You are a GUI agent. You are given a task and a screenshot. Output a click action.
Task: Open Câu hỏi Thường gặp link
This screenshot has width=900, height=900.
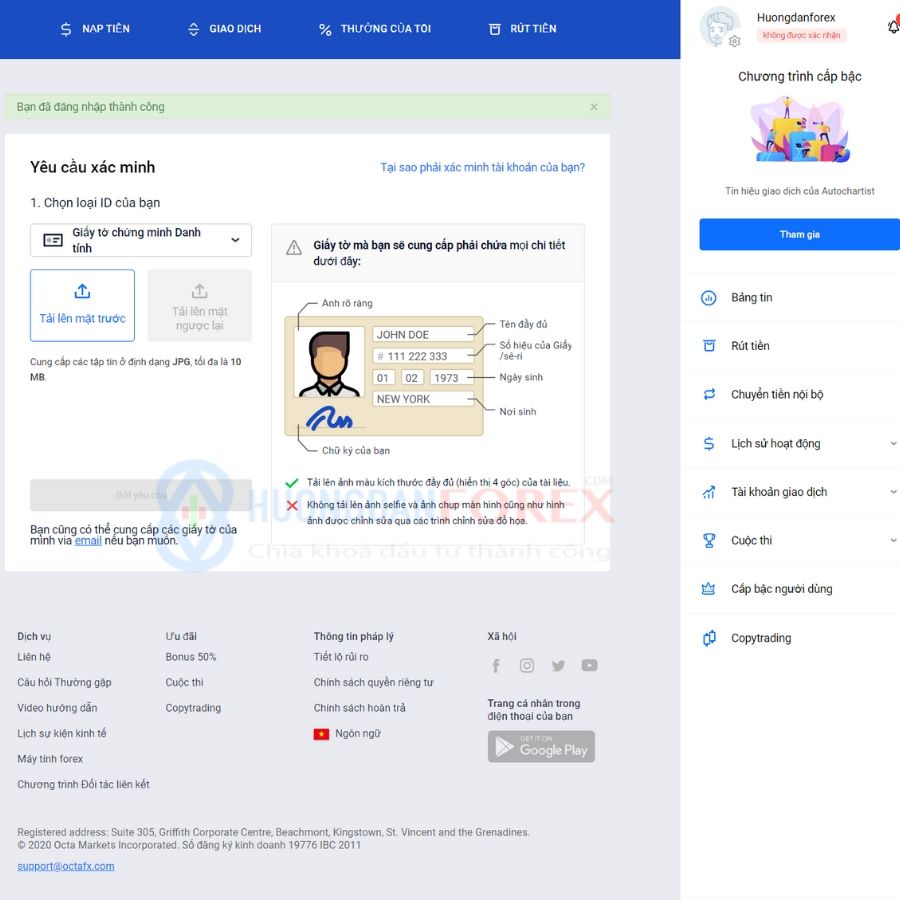[64, 682]
